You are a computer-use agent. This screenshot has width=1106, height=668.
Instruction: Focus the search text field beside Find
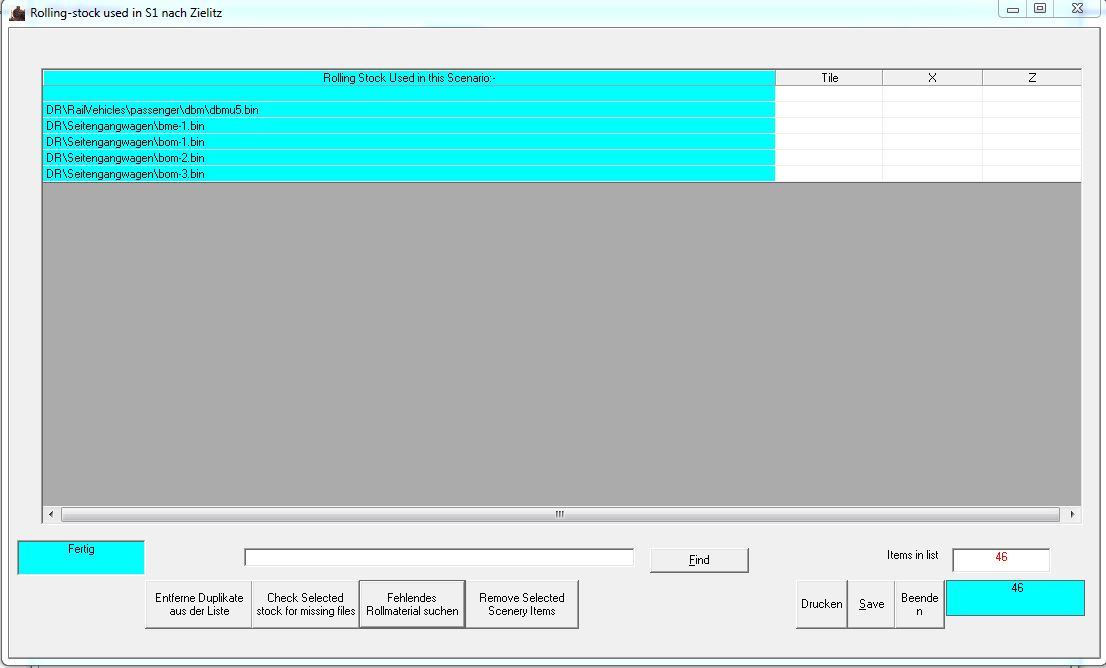tap(439, 557)
